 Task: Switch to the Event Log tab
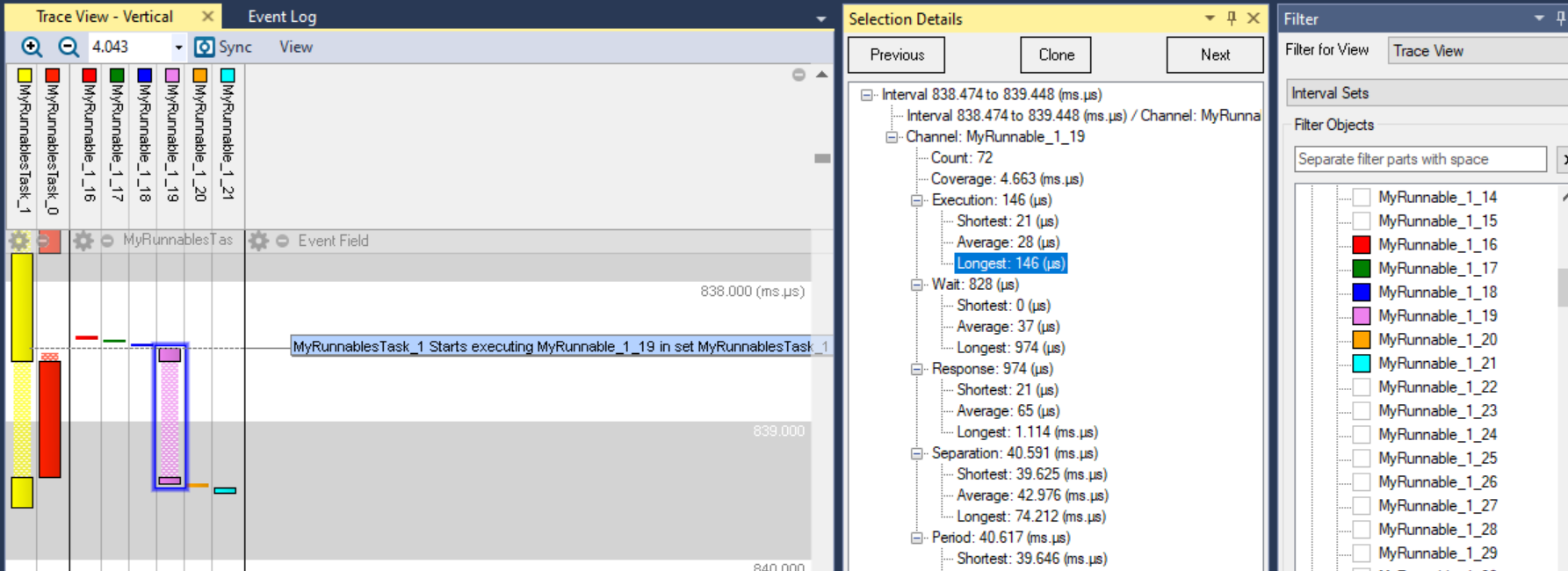(281, 17)
